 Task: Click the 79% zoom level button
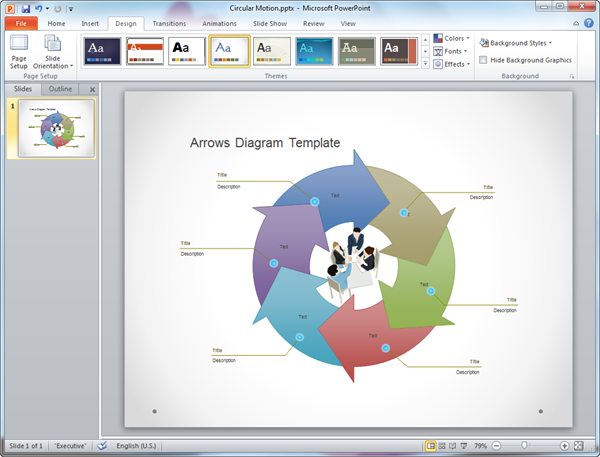(480, 446)
